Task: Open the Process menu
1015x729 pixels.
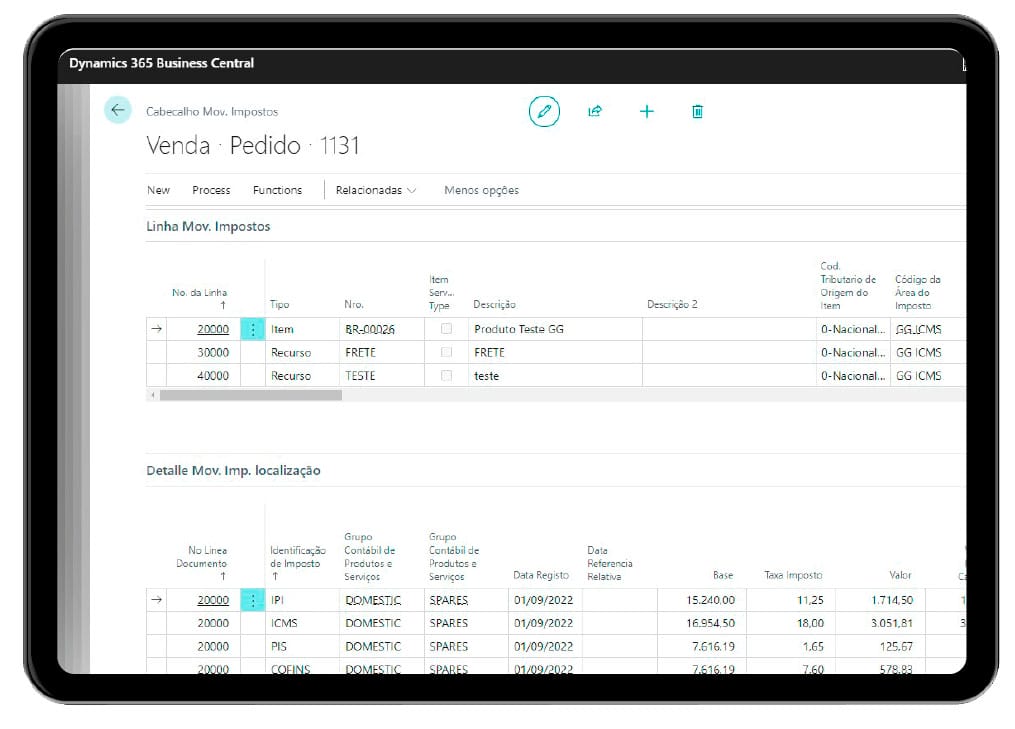Action: [211, 190]
